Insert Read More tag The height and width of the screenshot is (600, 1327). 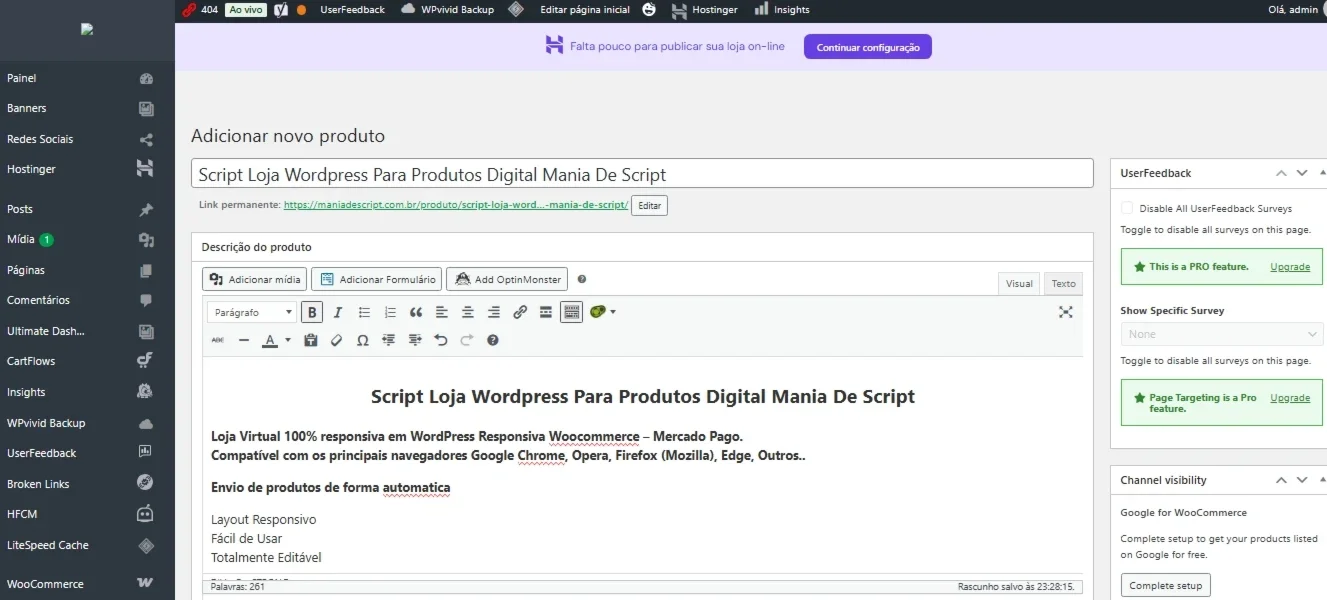[546, 312]
